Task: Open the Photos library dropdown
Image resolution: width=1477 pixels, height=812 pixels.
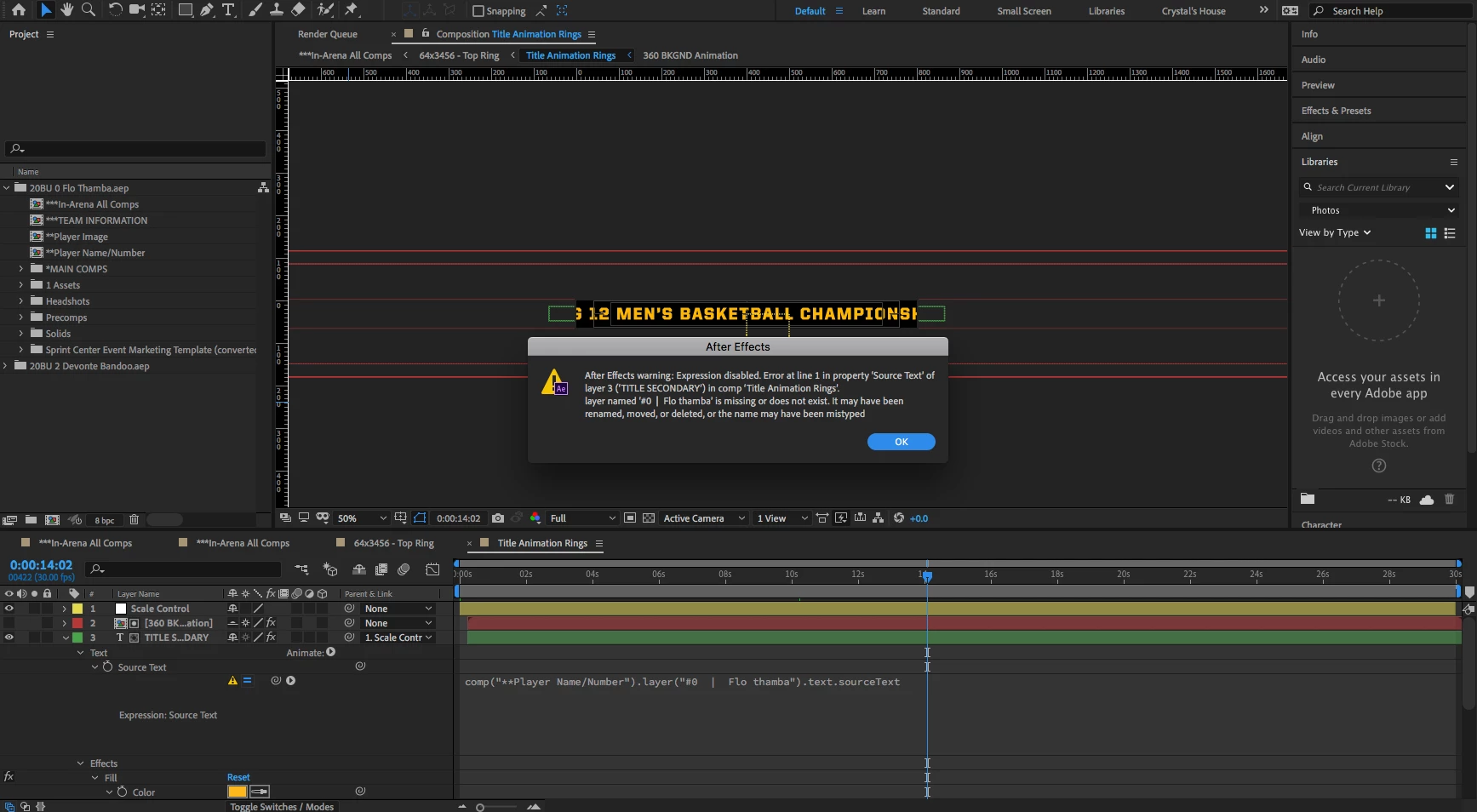Action: coord(1379,210)
